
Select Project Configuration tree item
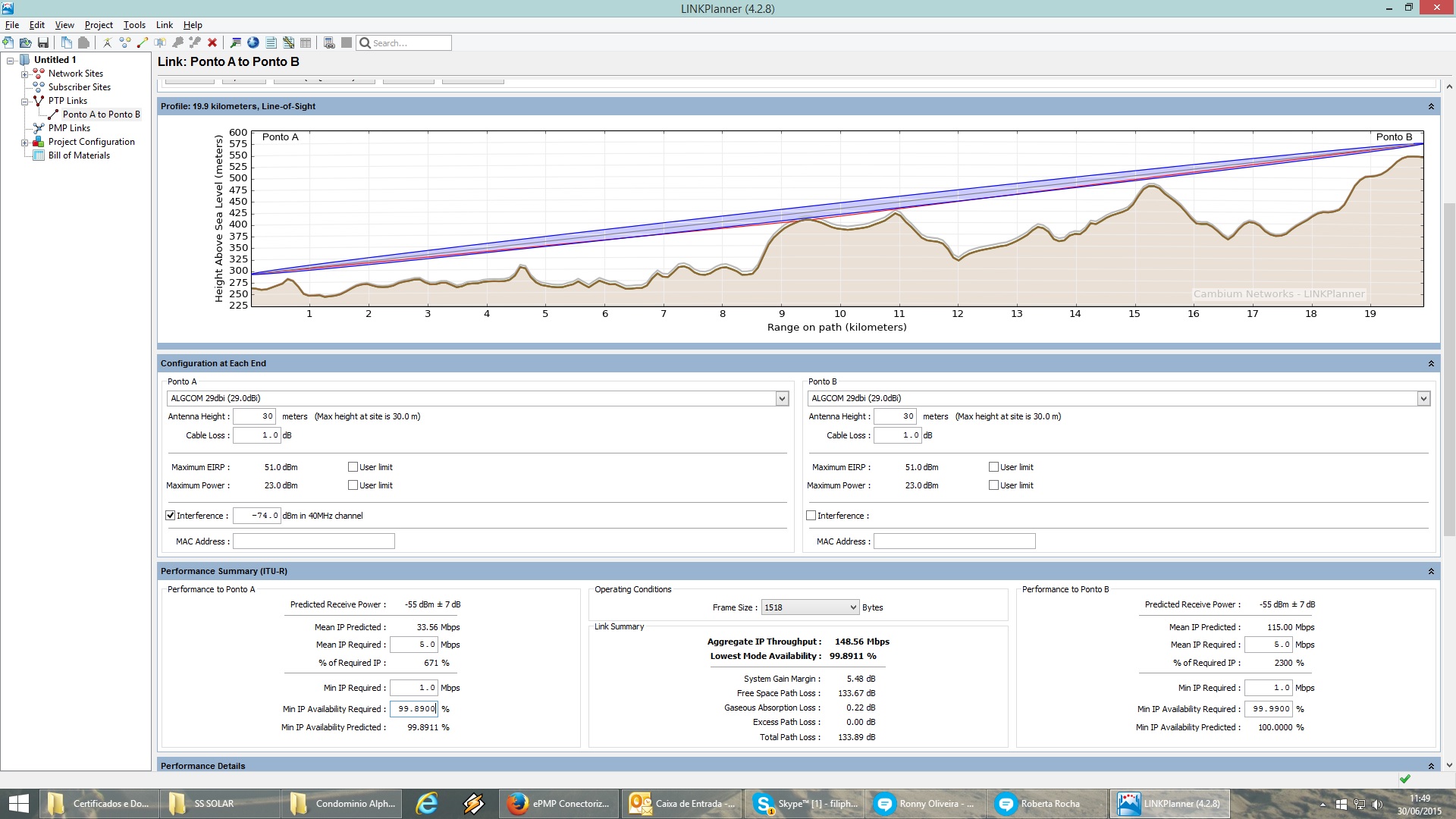click(x=91, y=142)
